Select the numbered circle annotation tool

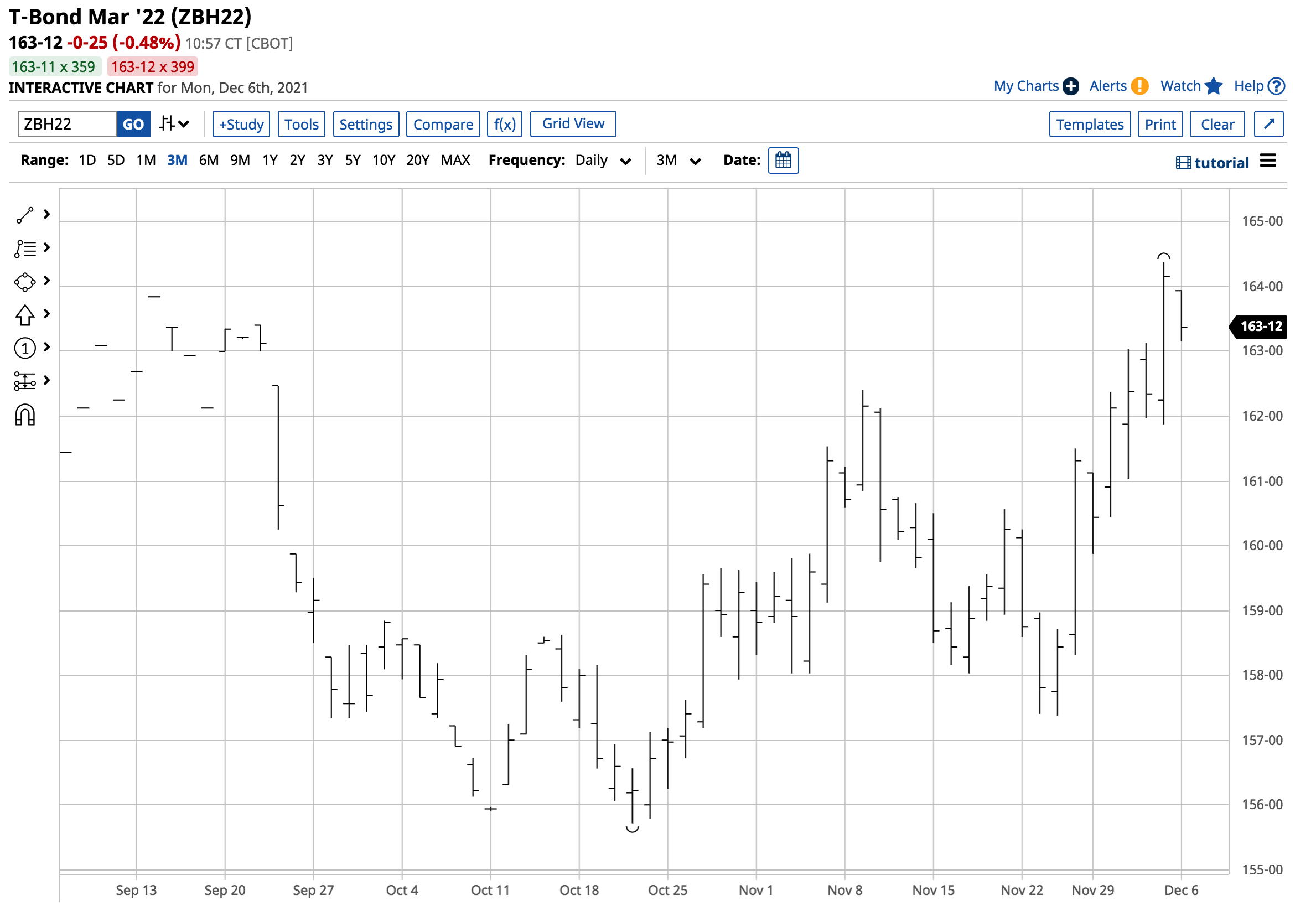click(24, 348)
